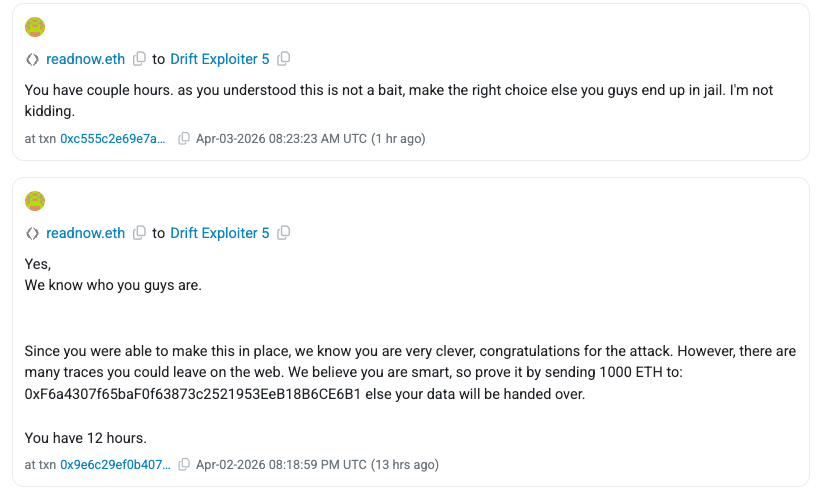Click contract icon before readnow.eth in bottom message

tap(32, 233)
